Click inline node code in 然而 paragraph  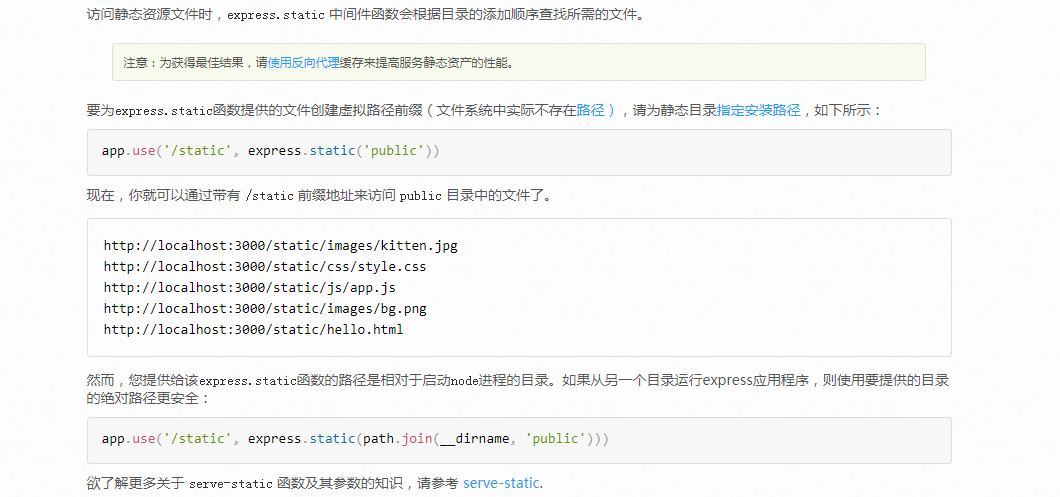pos(466,381)
